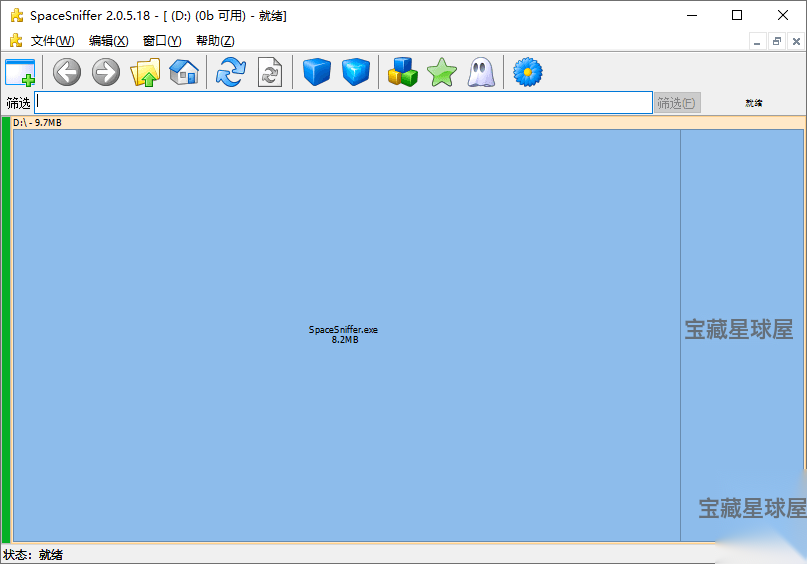
Task: Maximize the SpaceSniffer main window
Action: (x=737, y=15)
